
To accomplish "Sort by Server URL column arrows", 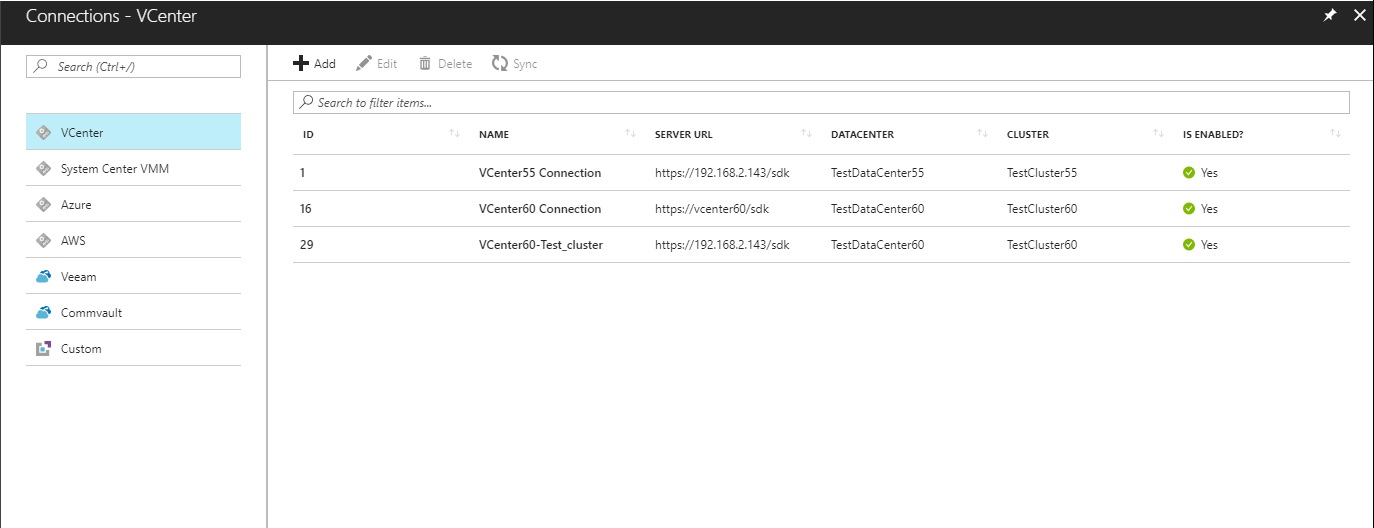I will (806, 134).
